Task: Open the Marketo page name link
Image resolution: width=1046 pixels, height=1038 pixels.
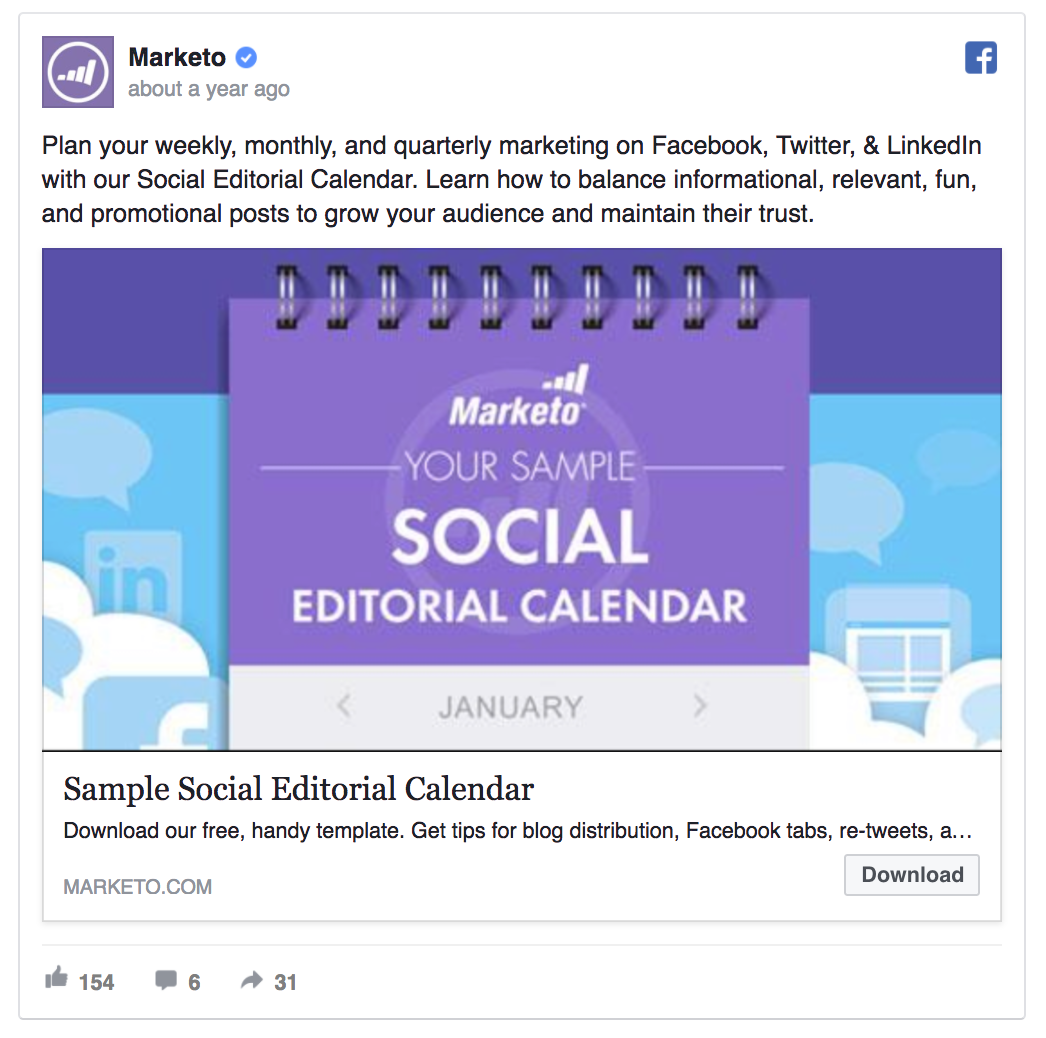Action: pos(177,57)
